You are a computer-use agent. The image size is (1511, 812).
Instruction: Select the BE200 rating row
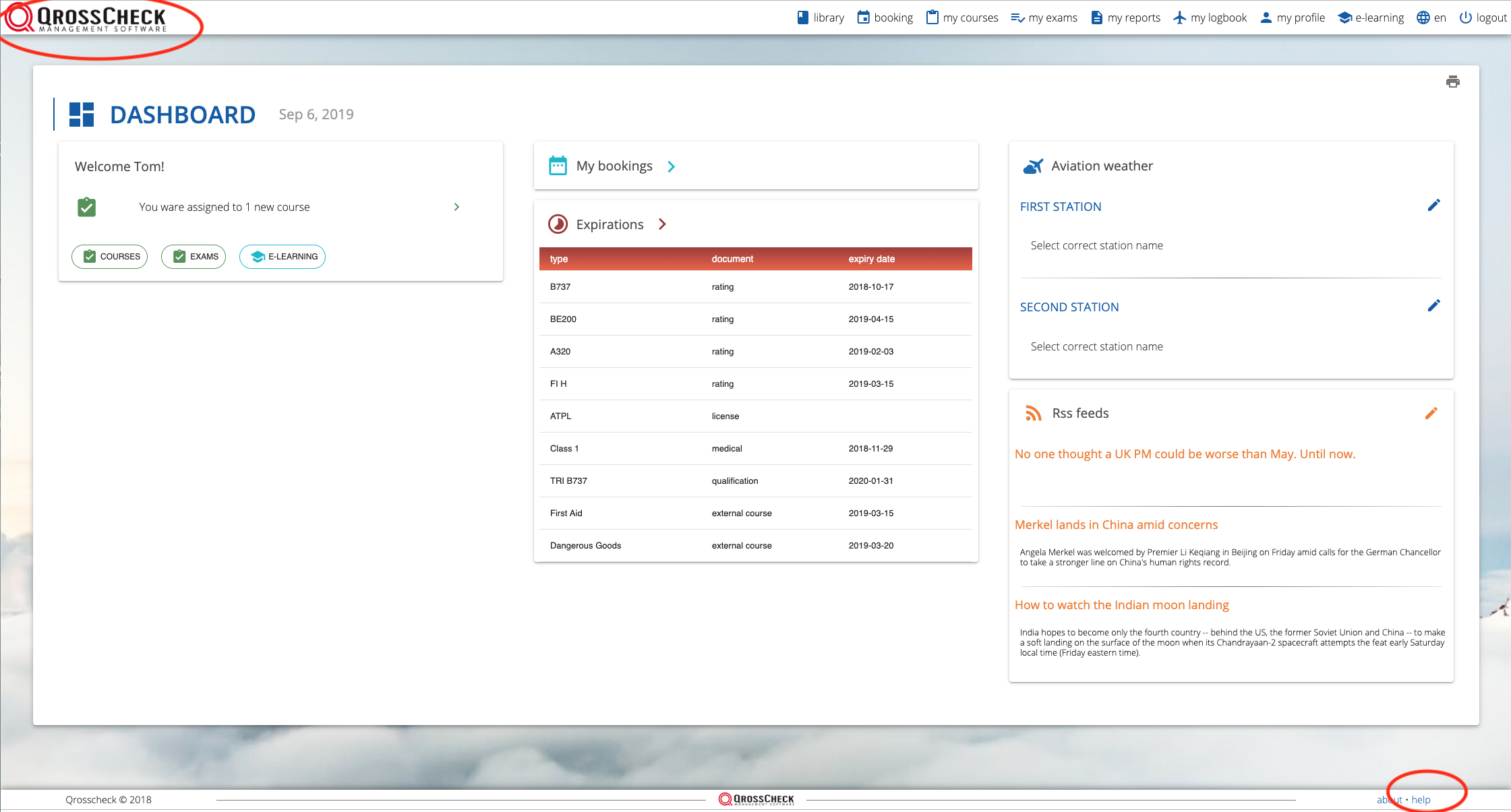point(755,319)
